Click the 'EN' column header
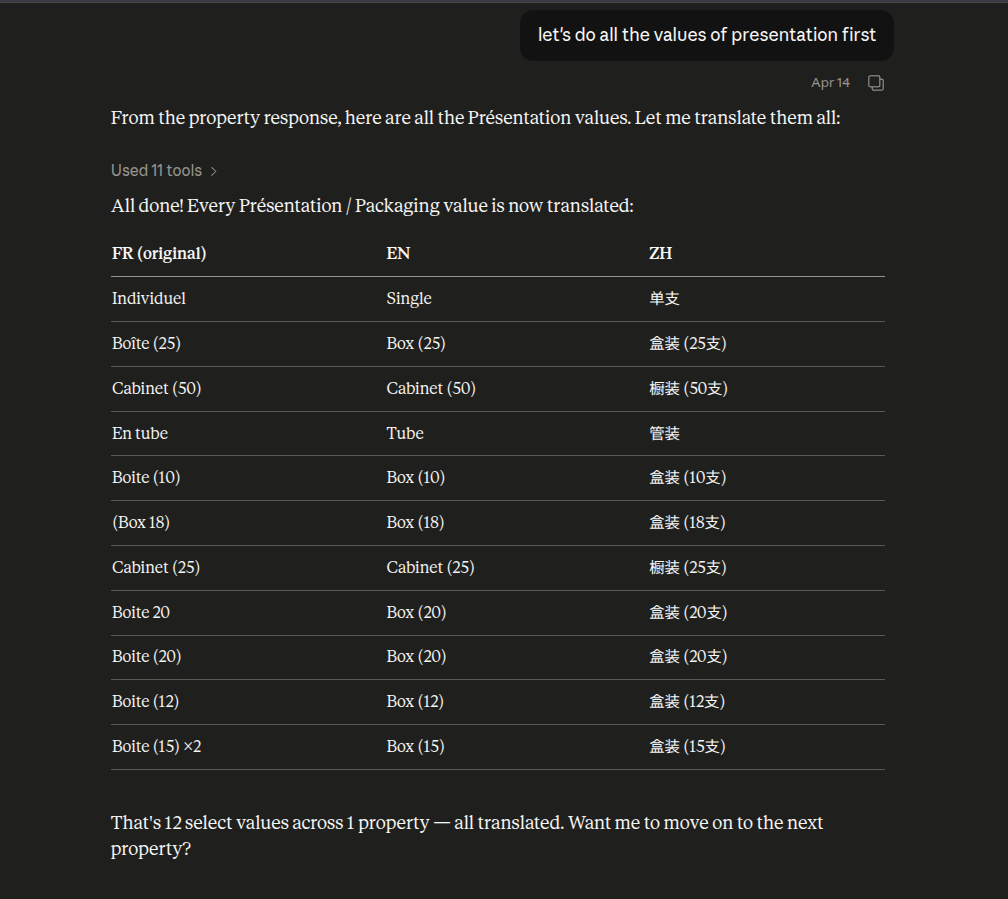 pos(398,254)
